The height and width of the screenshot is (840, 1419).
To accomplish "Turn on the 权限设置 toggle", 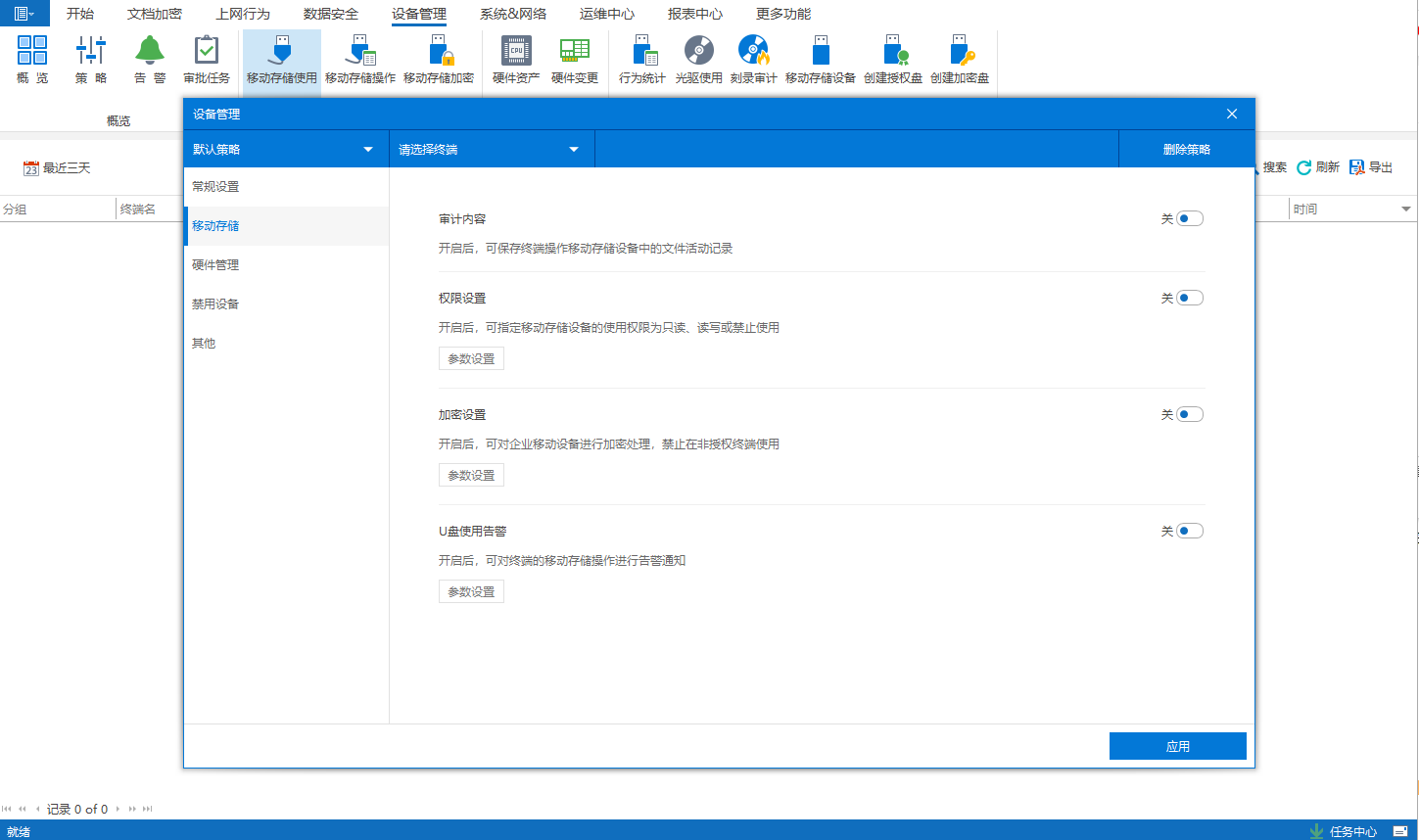I will point(1189,299).
